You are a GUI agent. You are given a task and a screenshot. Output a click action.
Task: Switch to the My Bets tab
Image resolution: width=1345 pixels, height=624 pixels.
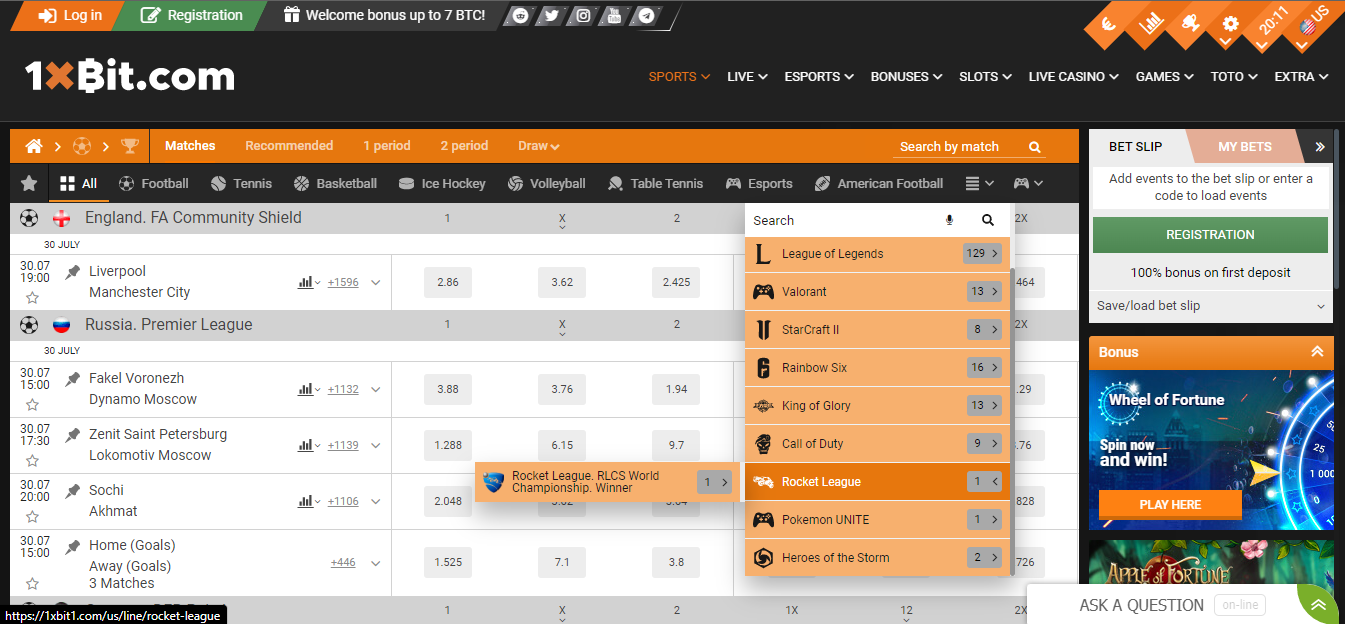click(x=1244, y=146)
